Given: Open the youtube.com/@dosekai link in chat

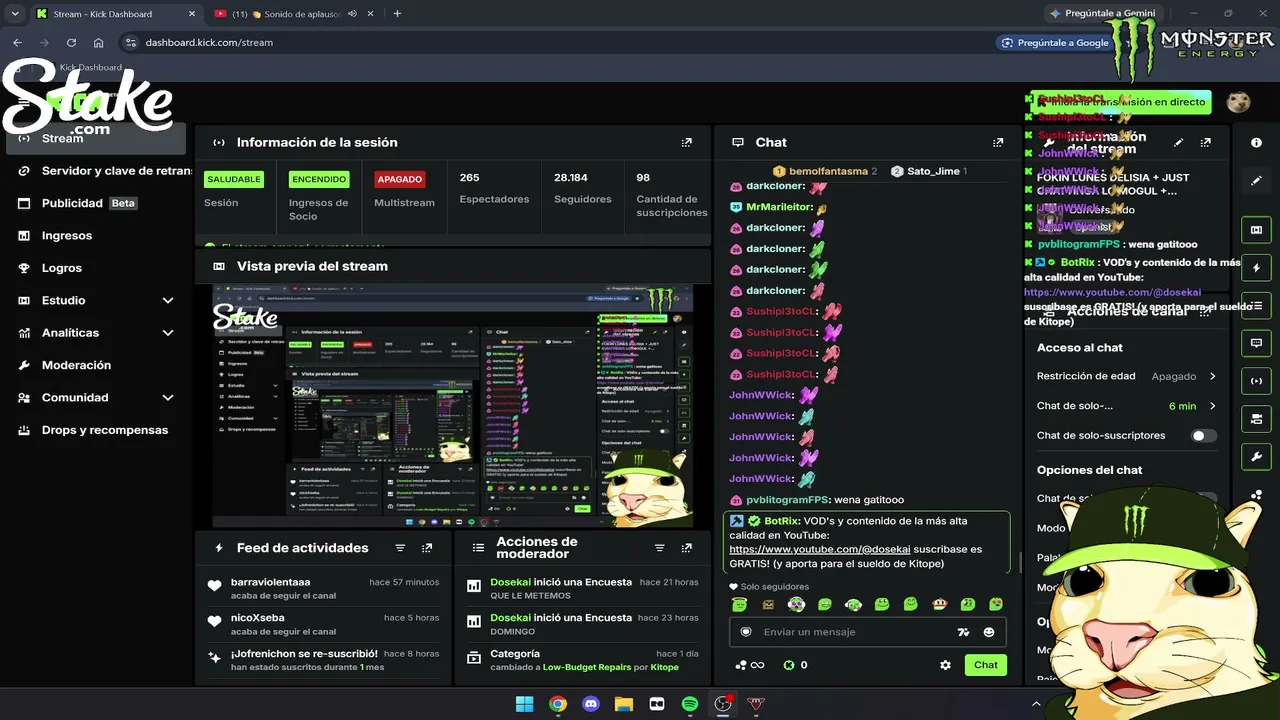Looking at the screenshot, I should pos(820,549).
